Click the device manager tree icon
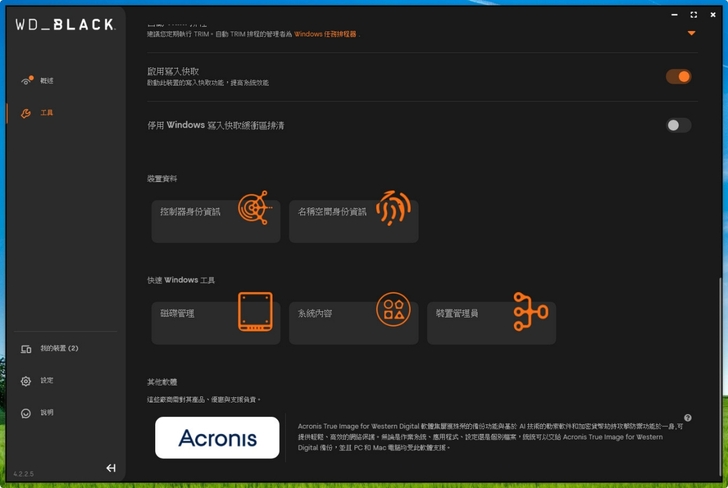Image resolution: width=728 pixels, height=488 pixels. click(x=531, y=312)
